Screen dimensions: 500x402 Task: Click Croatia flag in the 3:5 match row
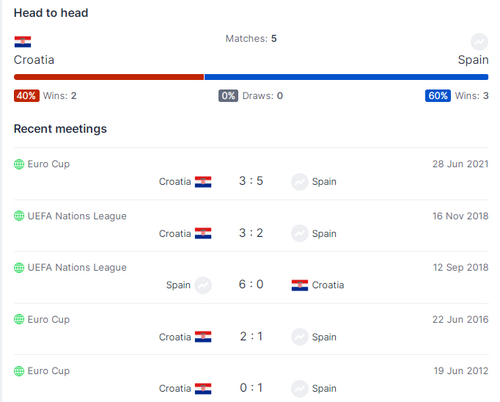(x=203, y=182)
